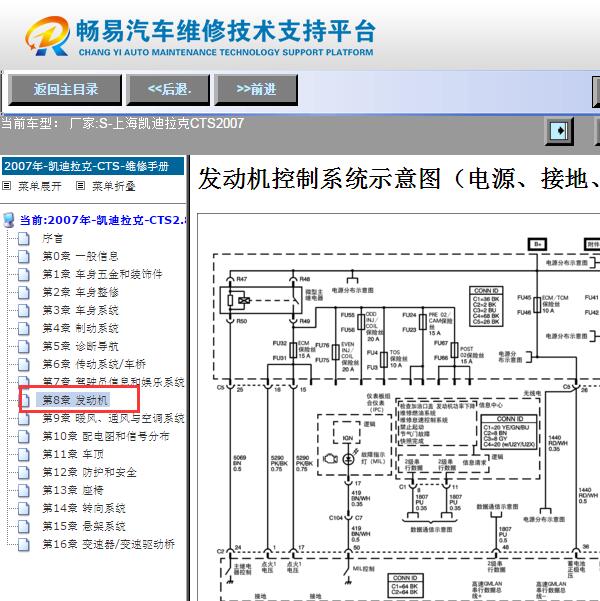Open 第16章 变速器/变速驱动桥
The width and height of the screenshot is (600, 601).
click(x=108, y=544)
